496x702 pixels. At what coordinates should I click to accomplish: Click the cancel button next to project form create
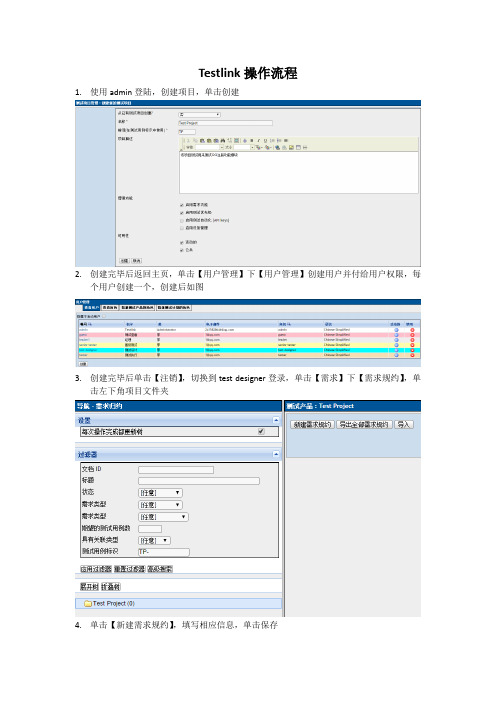click(136, 261)
